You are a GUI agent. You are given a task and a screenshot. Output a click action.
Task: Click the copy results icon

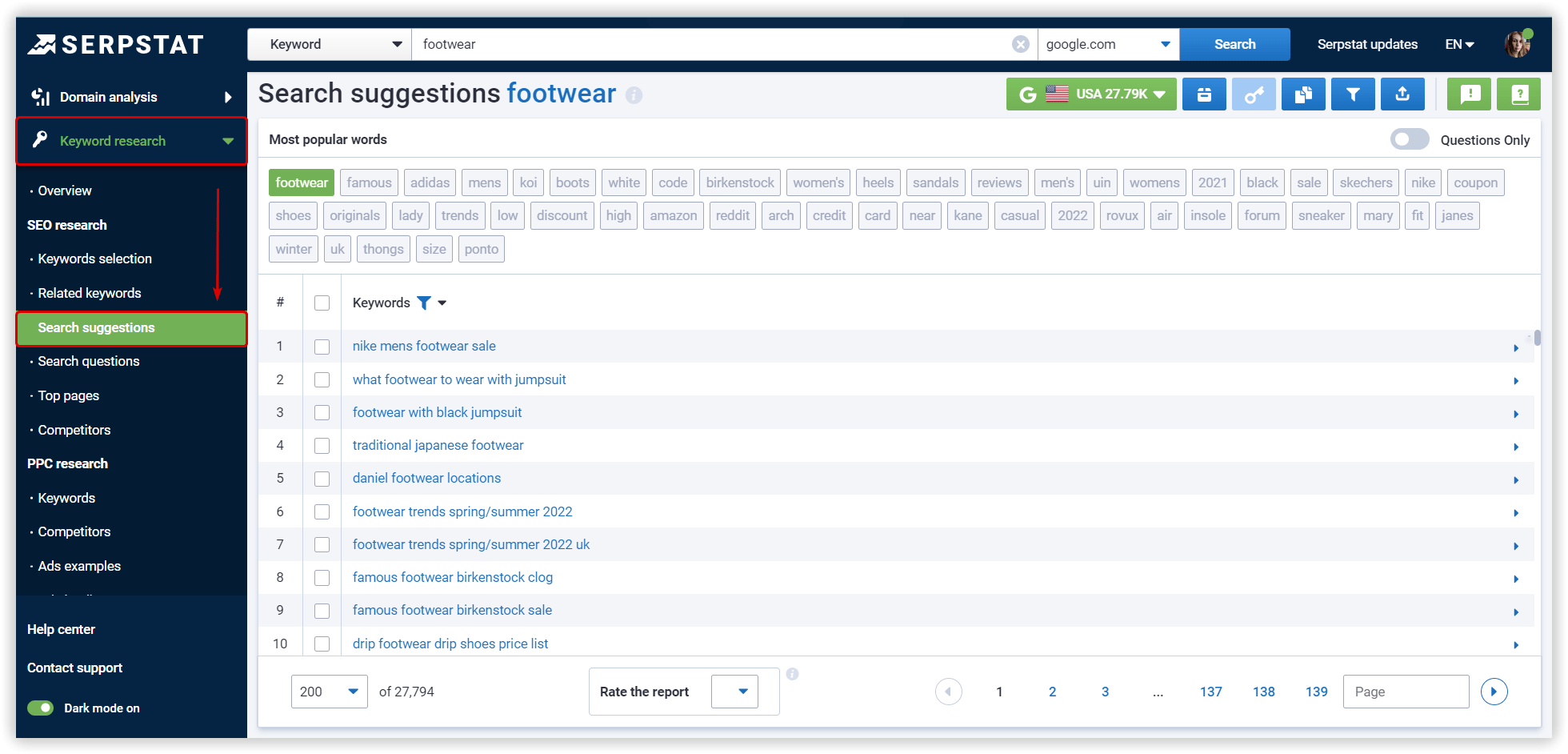point(1303,94)
